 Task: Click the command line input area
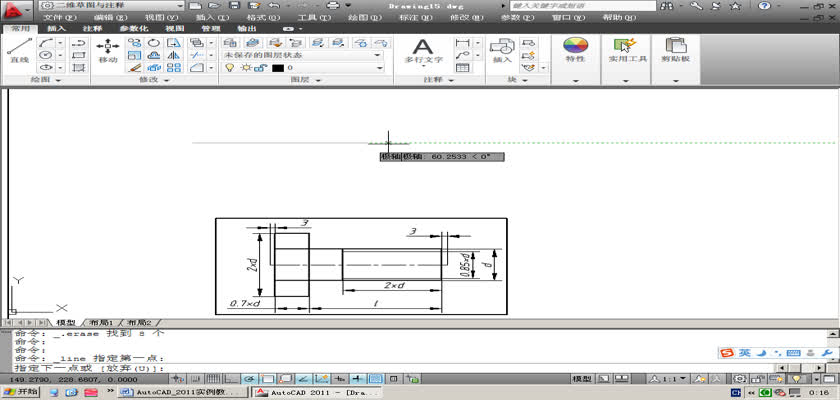click(x=394, y=368)
